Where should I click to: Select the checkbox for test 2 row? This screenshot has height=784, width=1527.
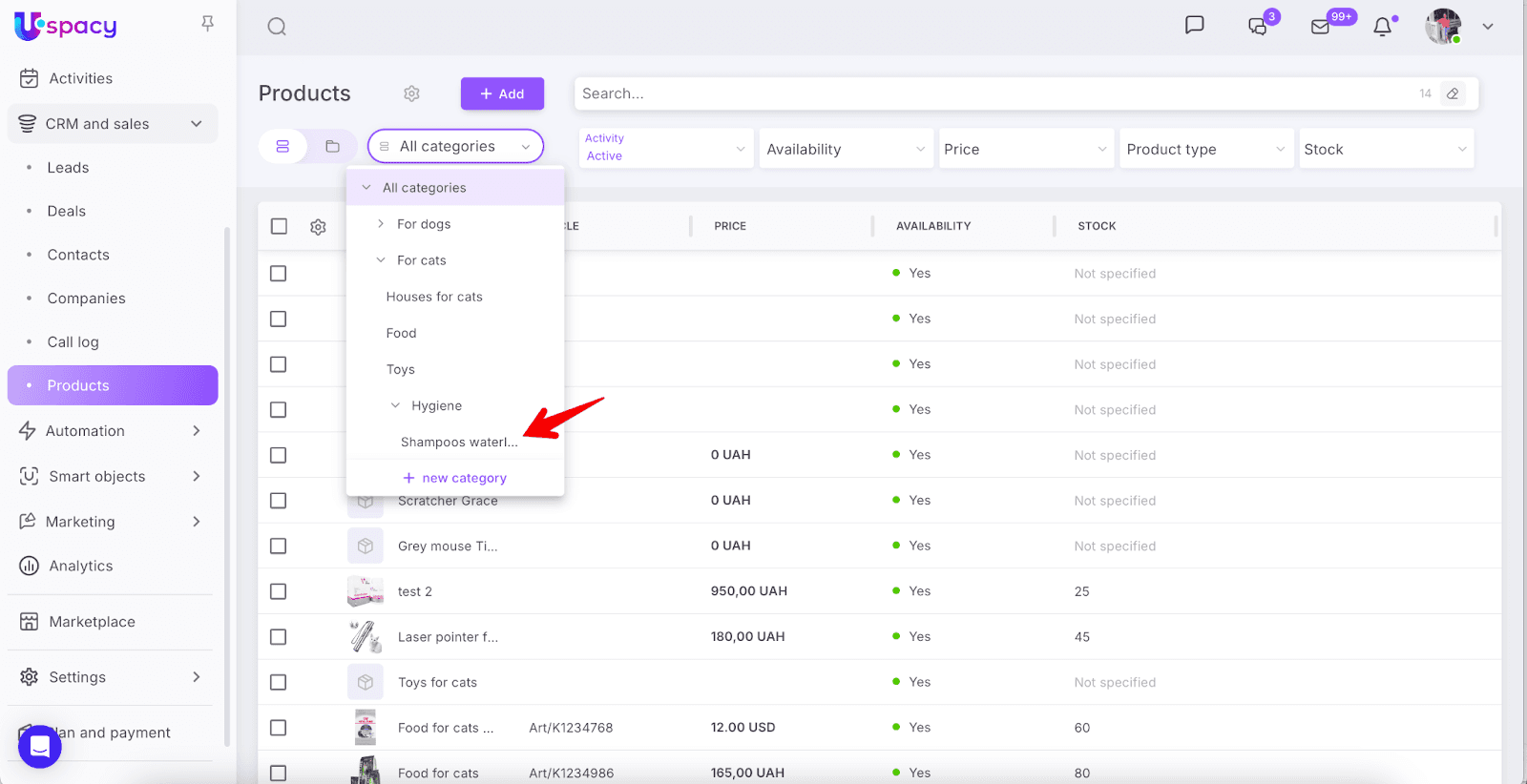pyautogui.click(x=279, y=591)
